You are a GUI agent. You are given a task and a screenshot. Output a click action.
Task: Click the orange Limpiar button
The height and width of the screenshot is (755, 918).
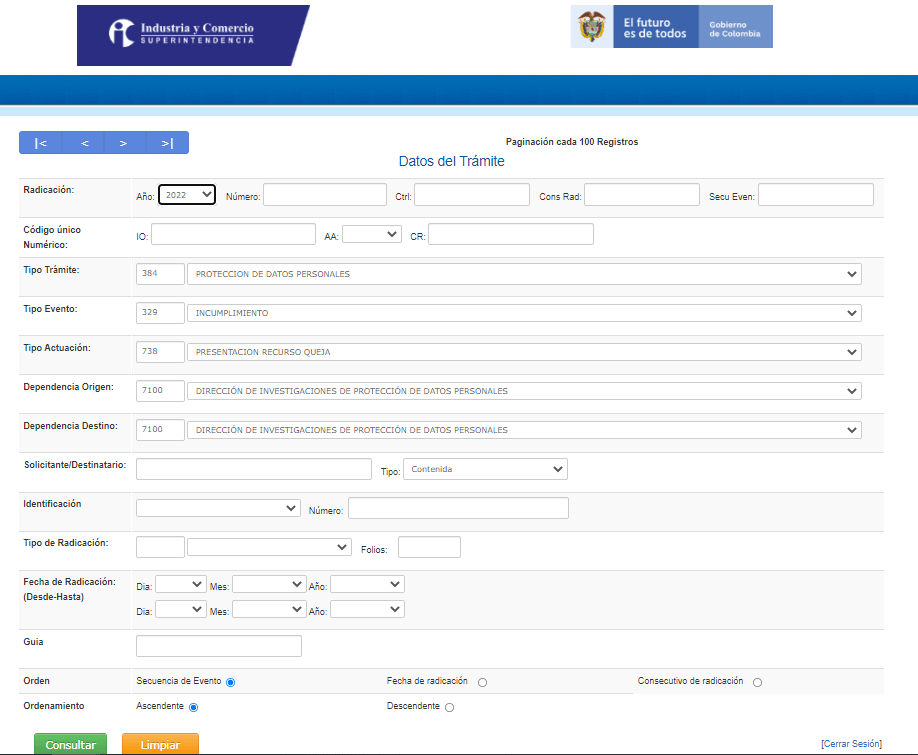(160, 745)
